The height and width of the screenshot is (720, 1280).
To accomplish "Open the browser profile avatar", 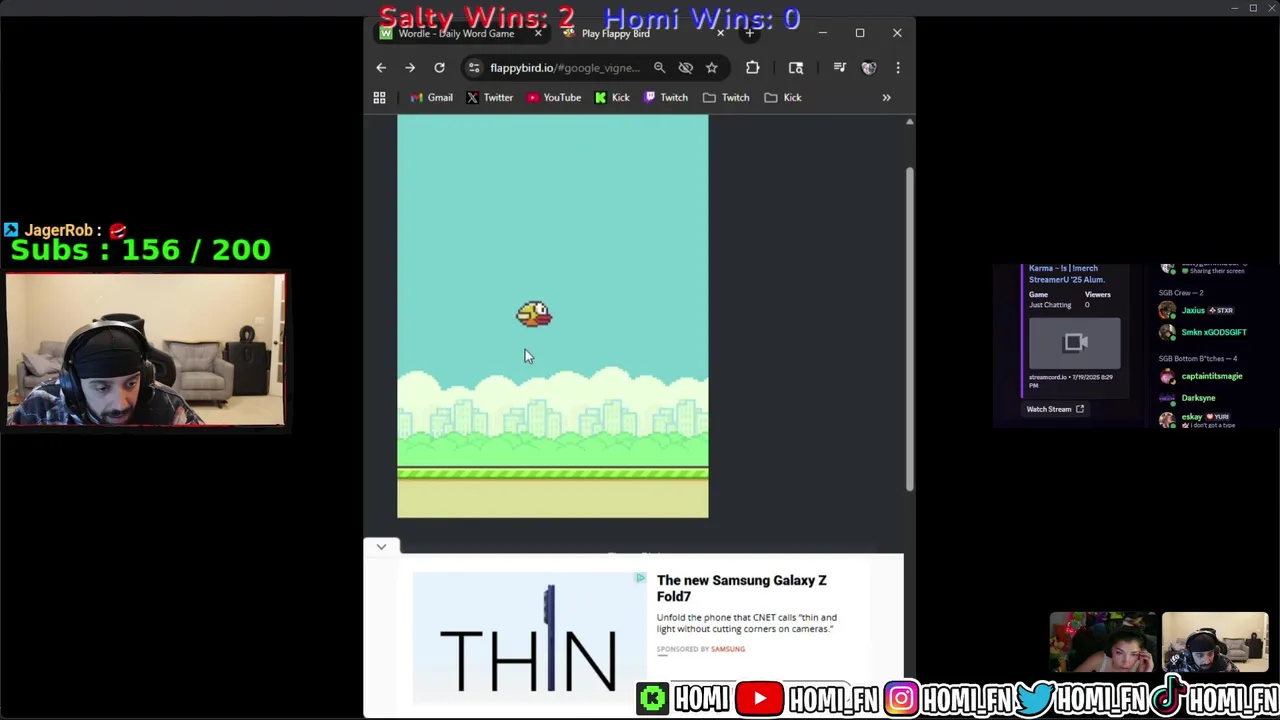I will (869, 68).
